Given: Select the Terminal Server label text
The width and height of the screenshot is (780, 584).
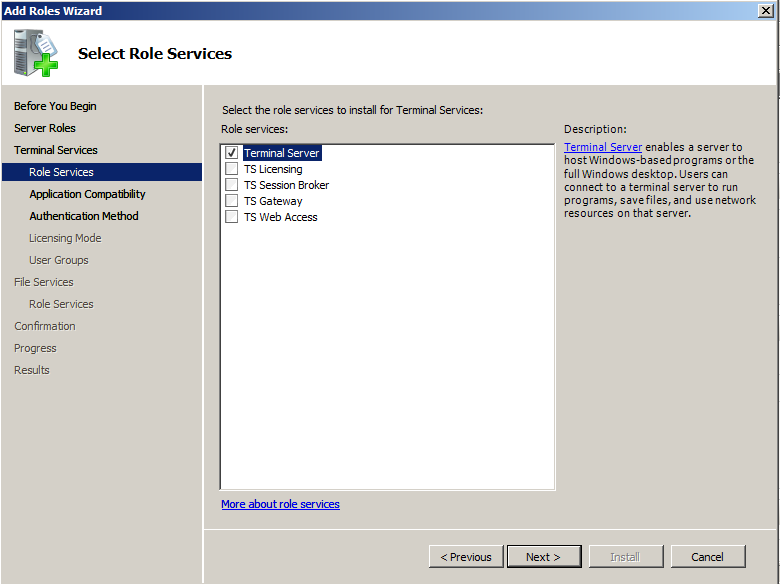Looking at the screenshot, I should 282,153.
